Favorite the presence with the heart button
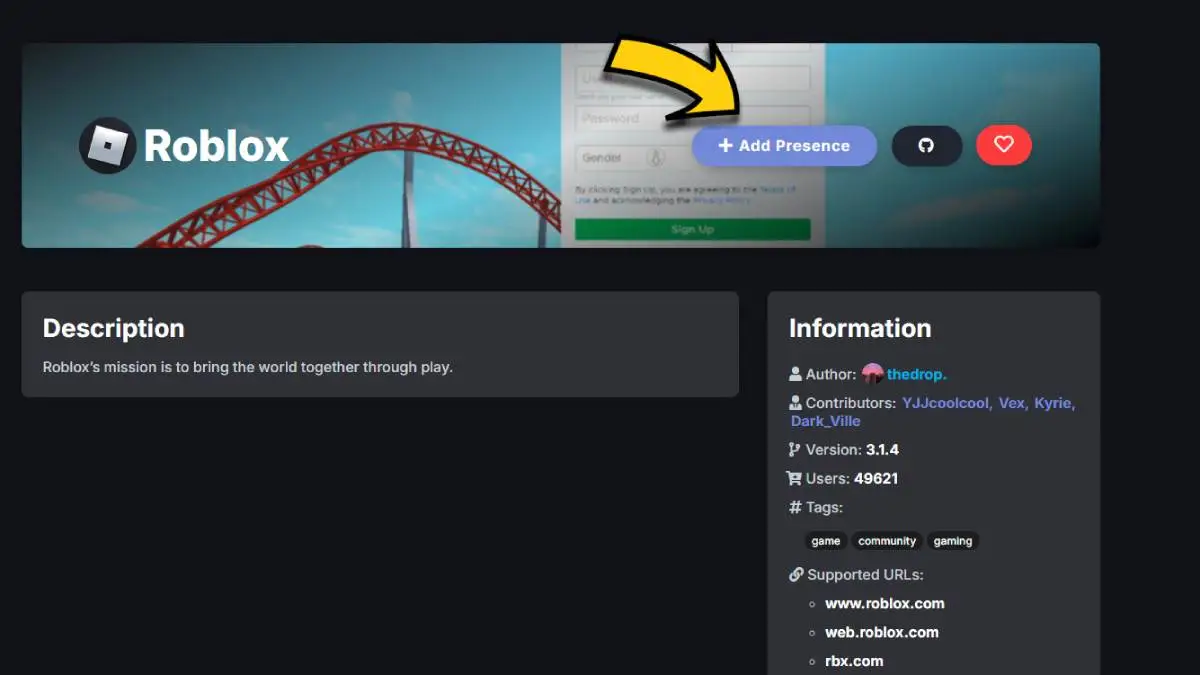The image size is (1200, 675). click(1004, 146)
